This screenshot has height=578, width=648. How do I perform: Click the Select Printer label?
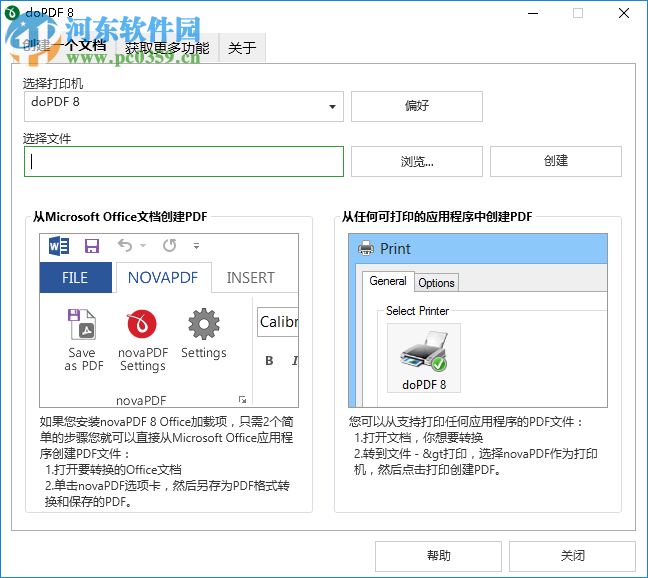point(417,311)
